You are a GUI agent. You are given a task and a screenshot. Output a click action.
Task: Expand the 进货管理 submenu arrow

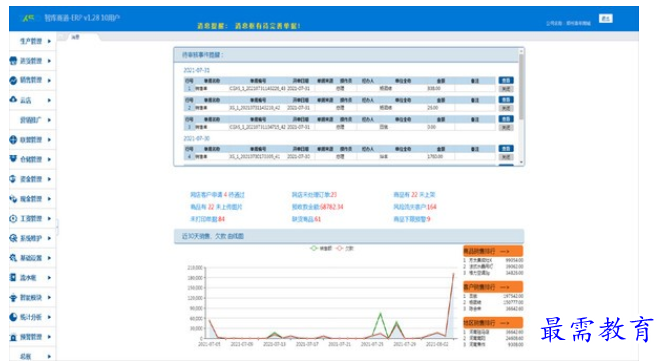(49, 61)
